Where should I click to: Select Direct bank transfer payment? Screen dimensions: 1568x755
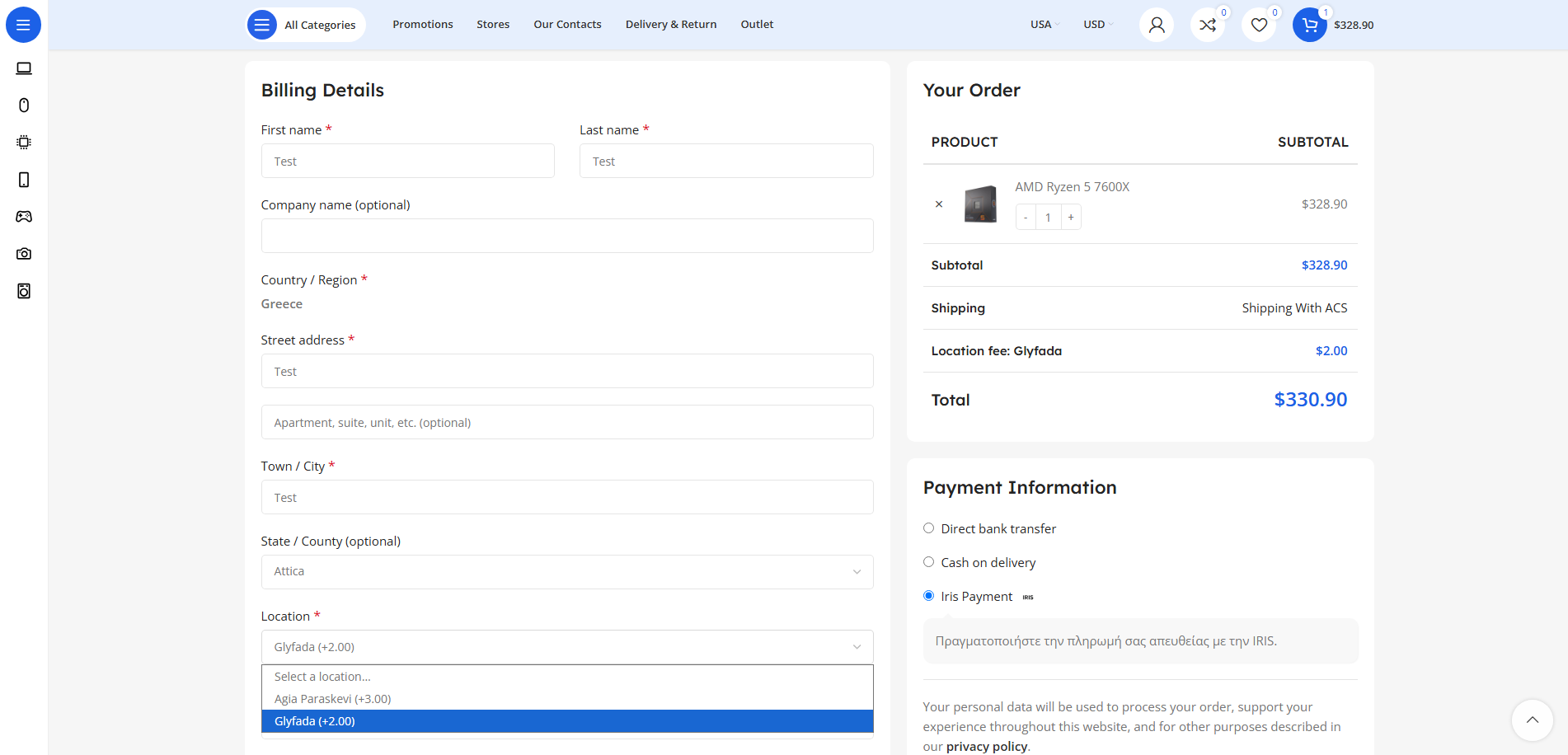coord(929,528)
